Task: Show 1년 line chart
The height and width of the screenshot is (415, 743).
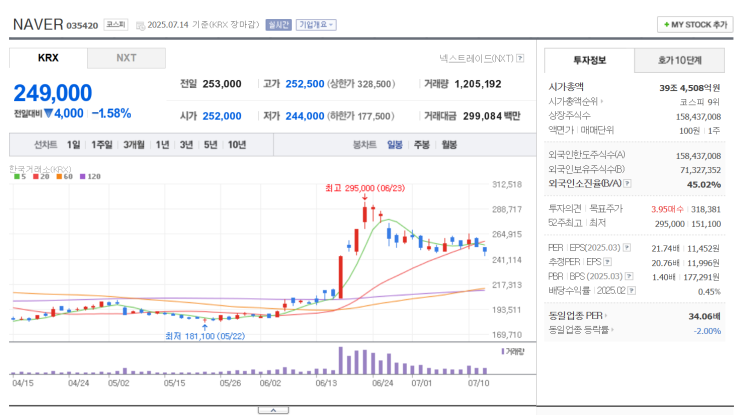Action: (163, 144)
